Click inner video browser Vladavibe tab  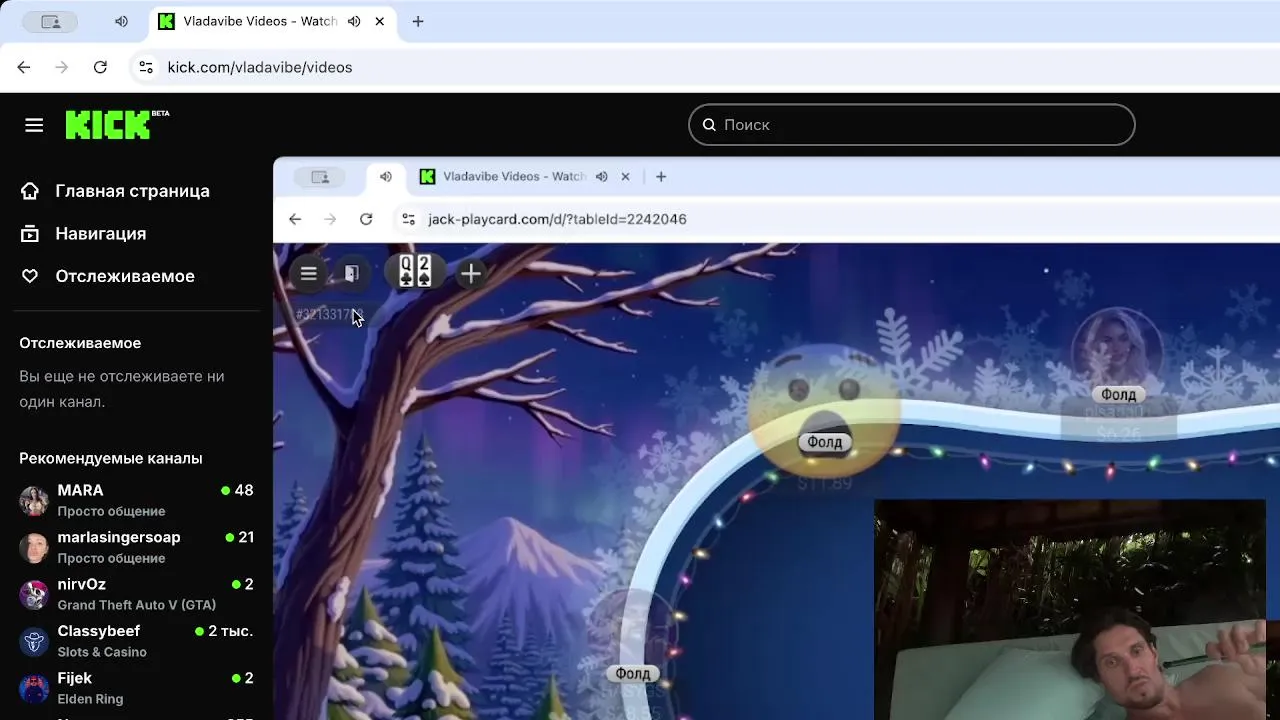(x=515, y=177)
